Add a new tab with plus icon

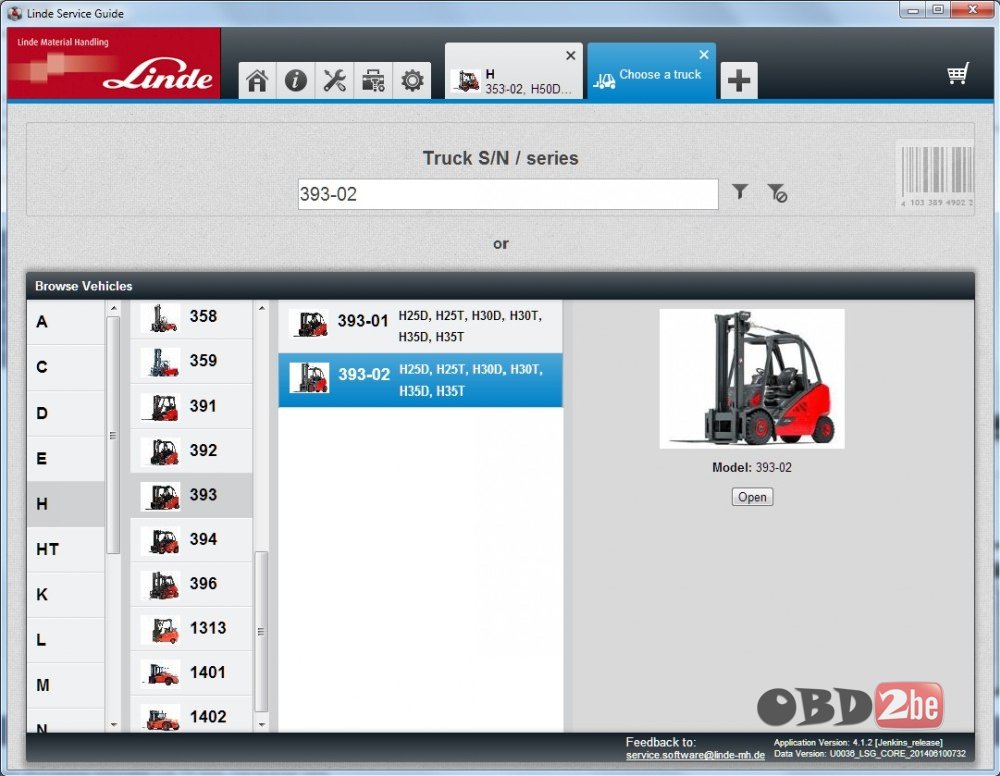point(739,81)
